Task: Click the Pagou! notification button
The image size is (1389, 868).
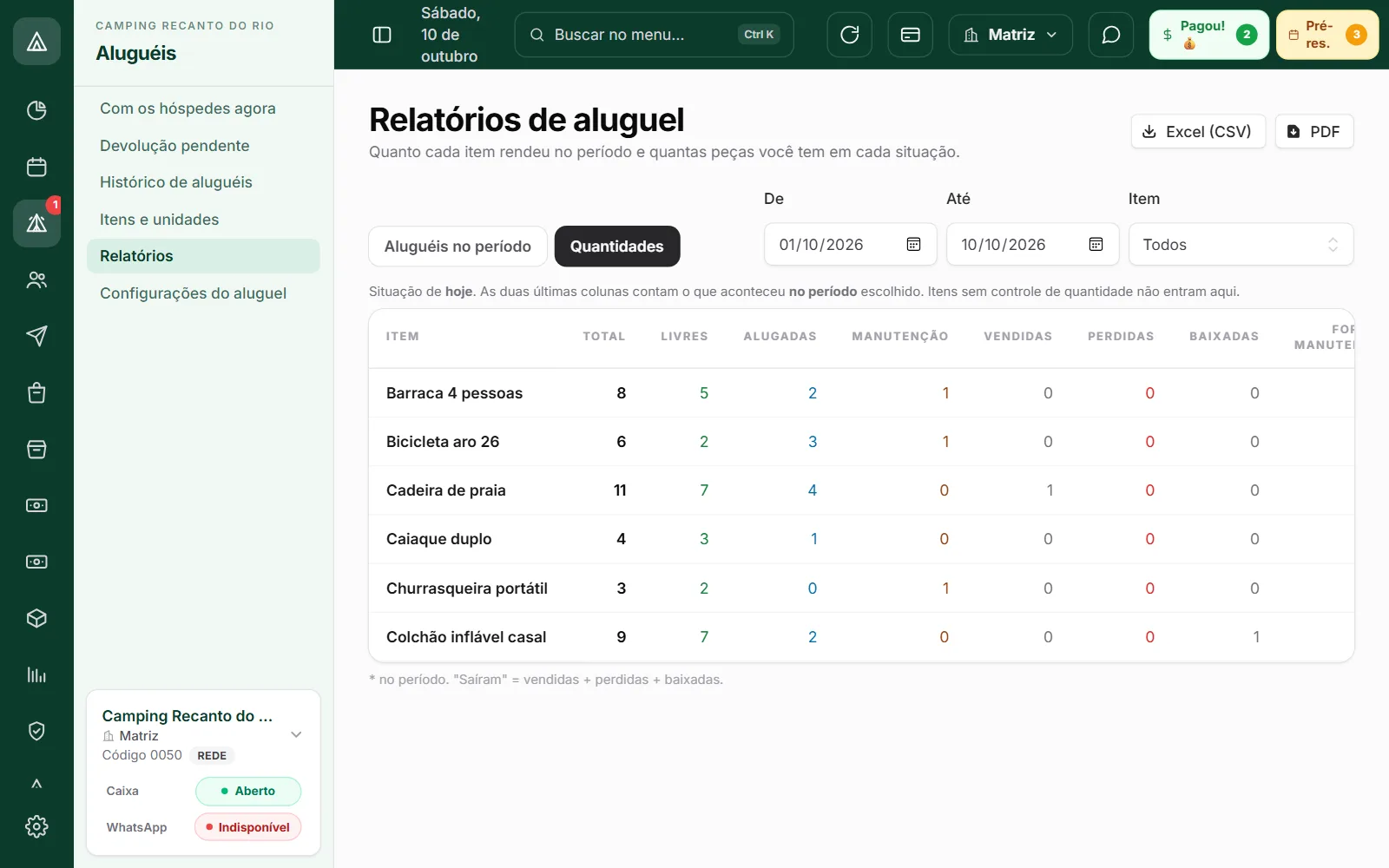Action: [x=1209, y=35]
